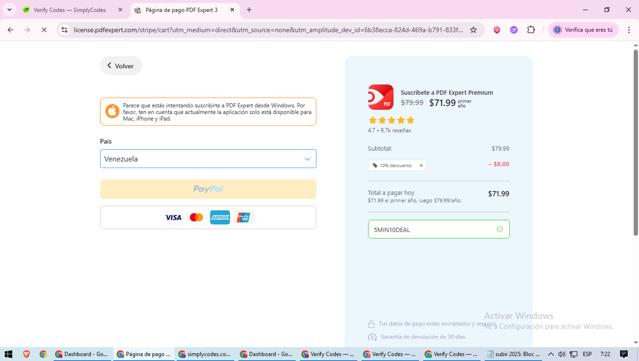The height and width of the screenshot is (361, 639).
Task: Click the promo code apply circle icon
Action: (500, 229)
